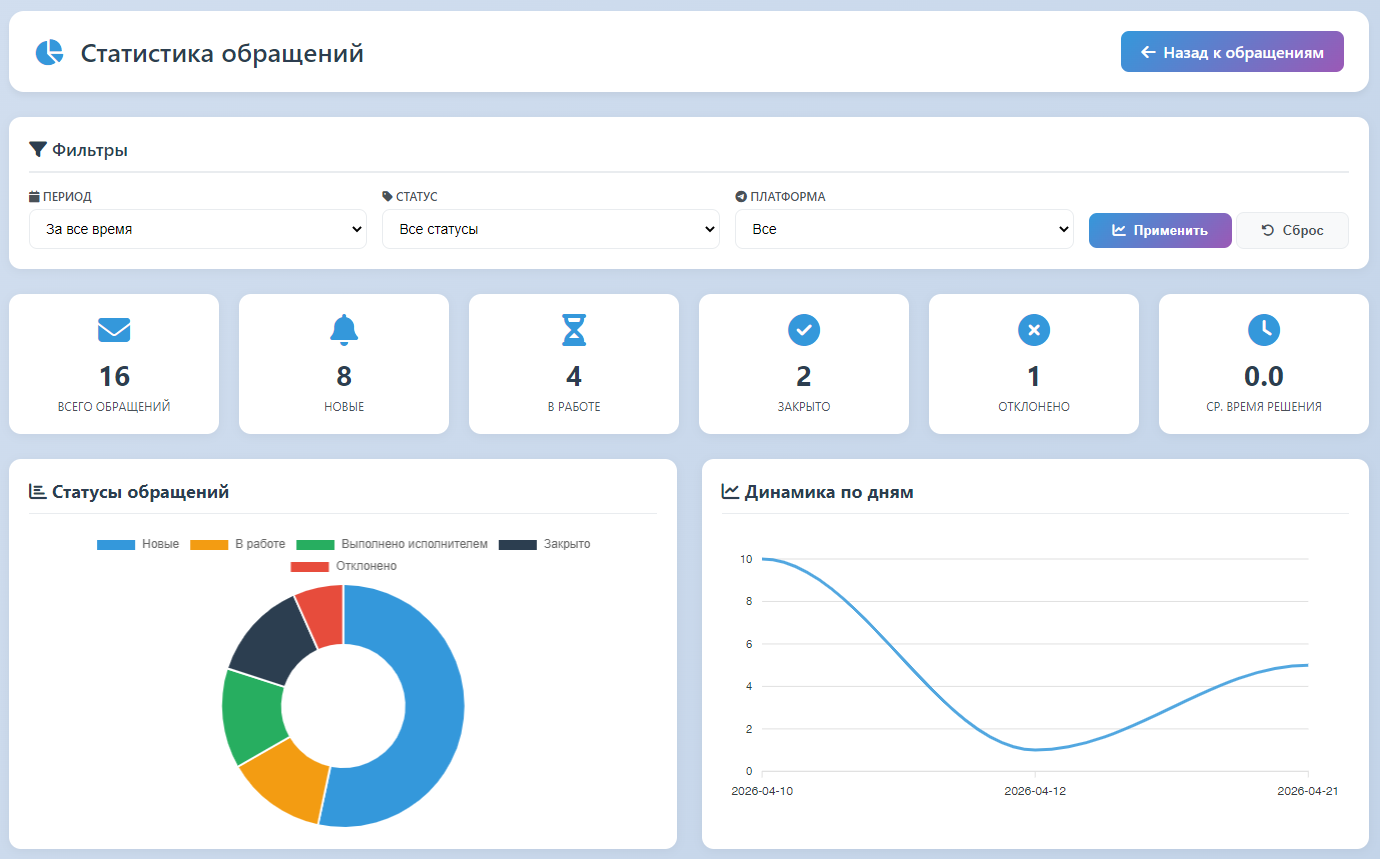Click the funnel icon next to Фильтры

coord(38,150)
